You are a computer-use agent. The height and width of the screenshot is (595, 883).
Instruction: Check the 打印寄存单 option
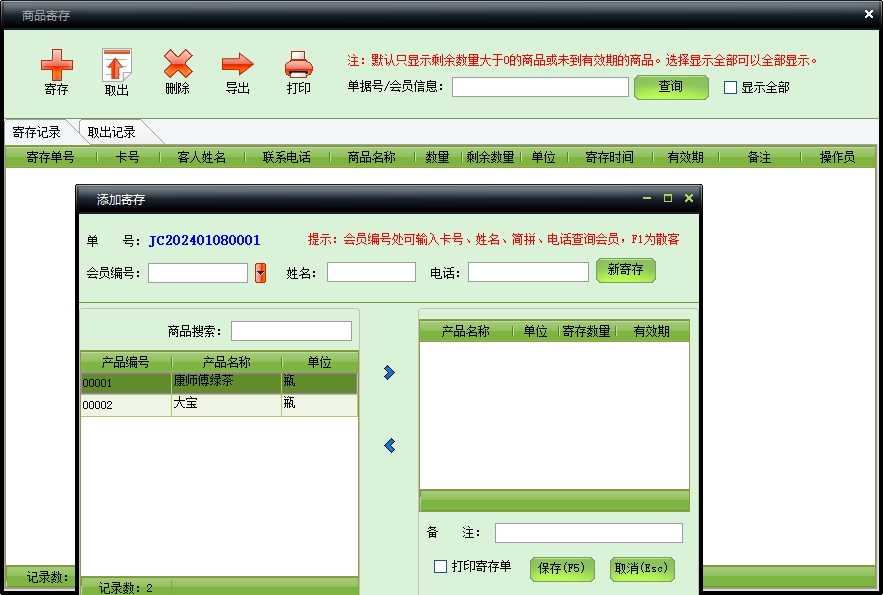(x=441, y=567)
